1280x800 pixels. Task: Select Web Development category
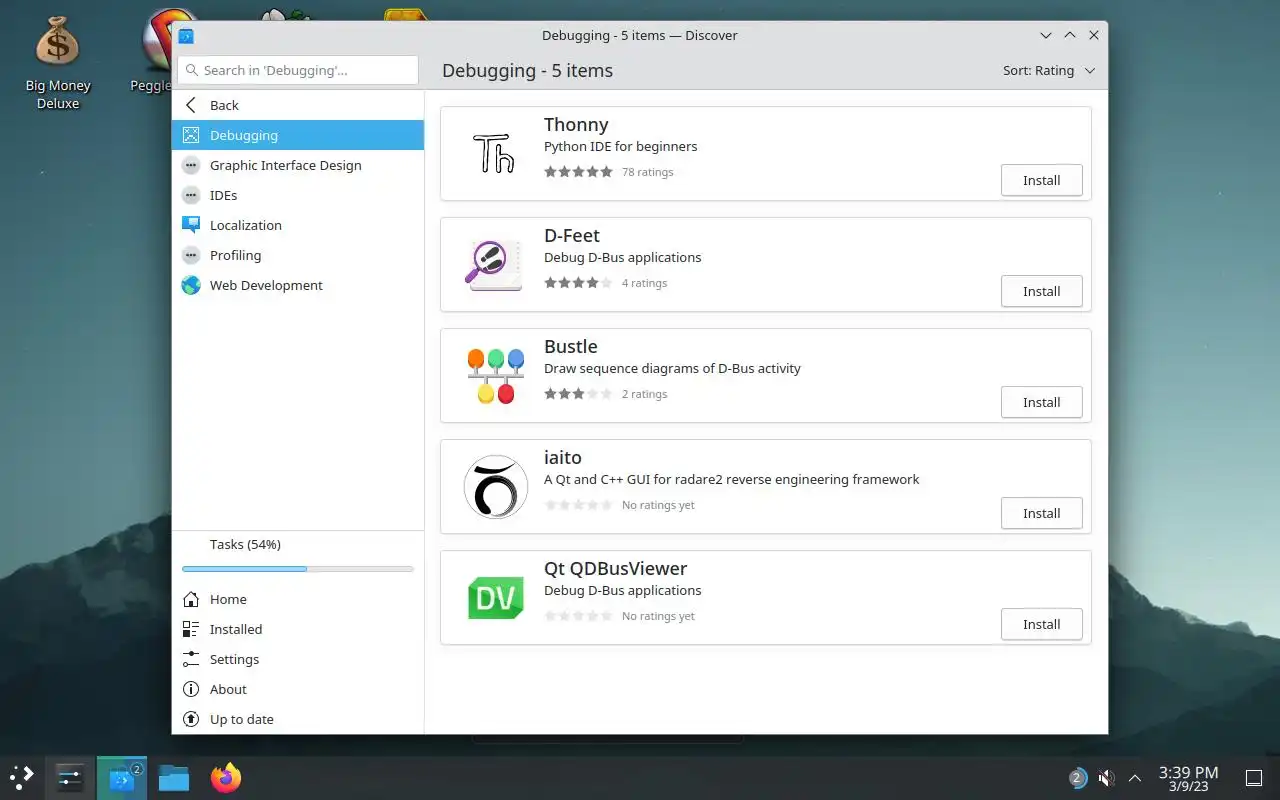tap(298, 285)
